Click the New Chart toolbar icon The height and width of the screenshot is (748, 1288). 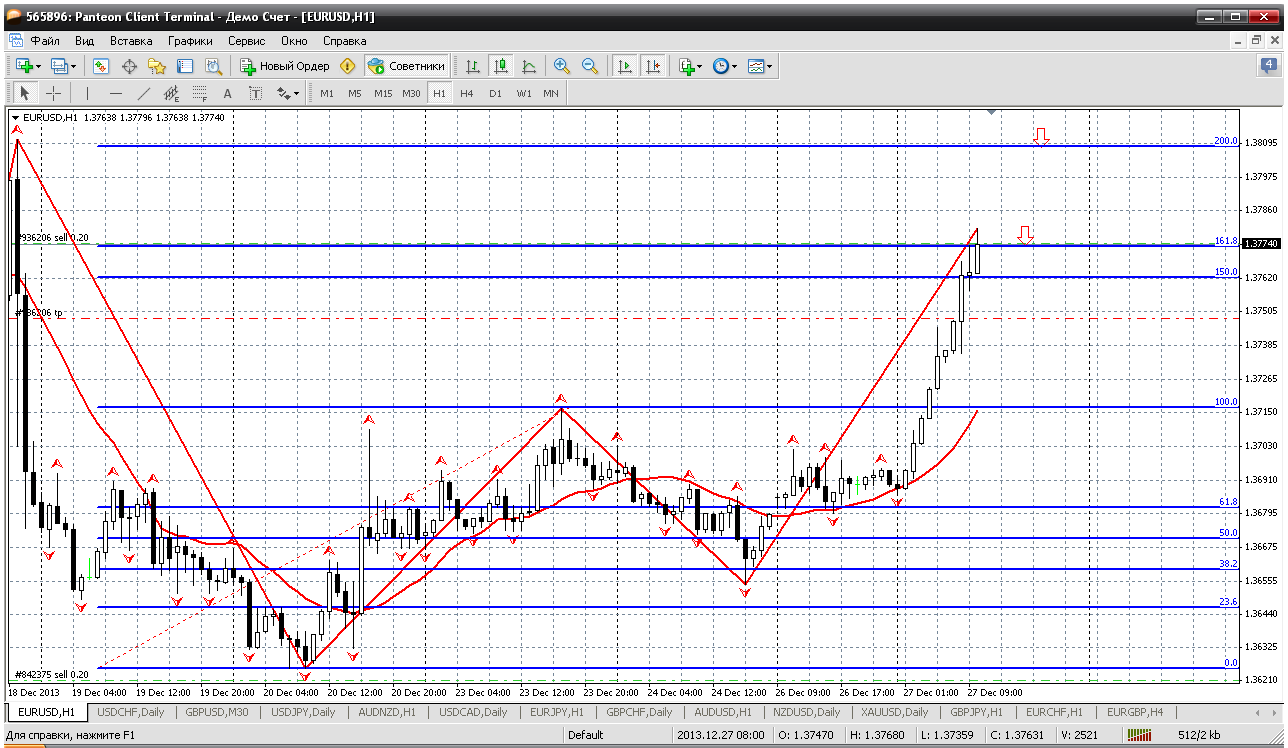[24, 66]
